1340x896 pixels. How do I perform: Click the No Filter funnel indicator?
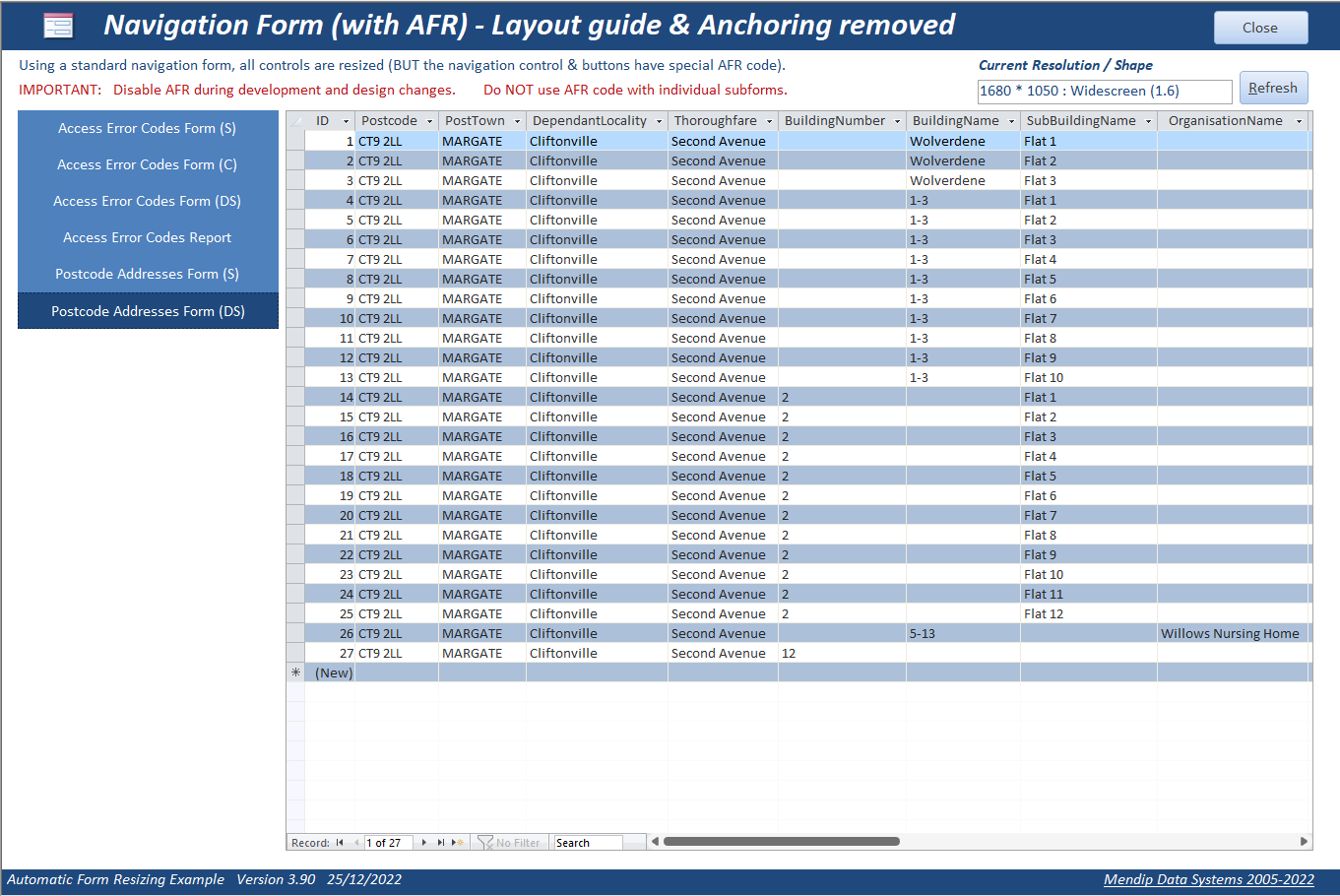[510, 843]
